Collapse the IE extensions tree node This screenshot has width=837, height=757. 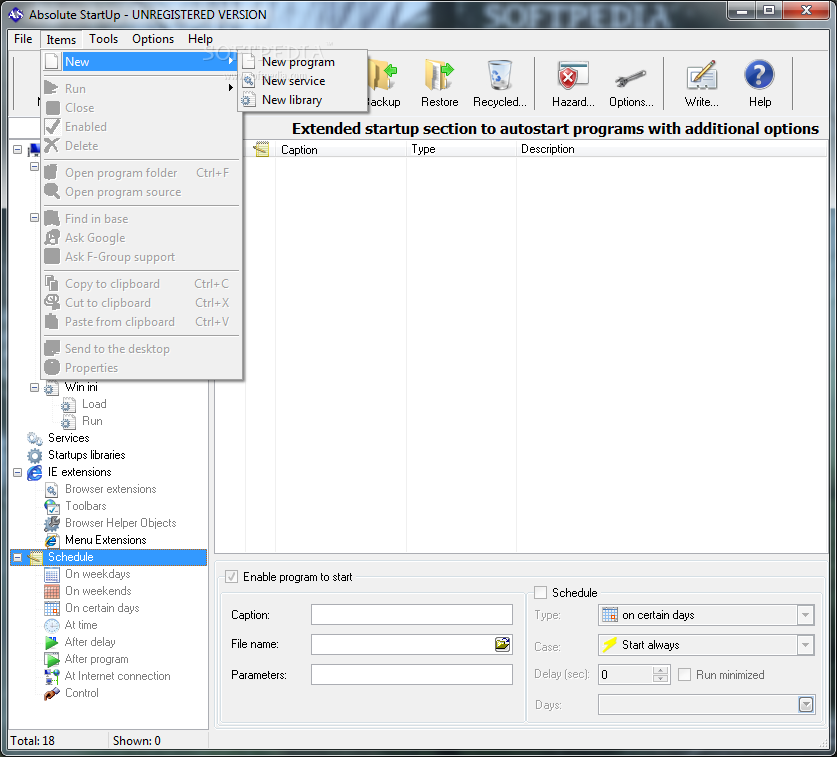tap(18, 472)
